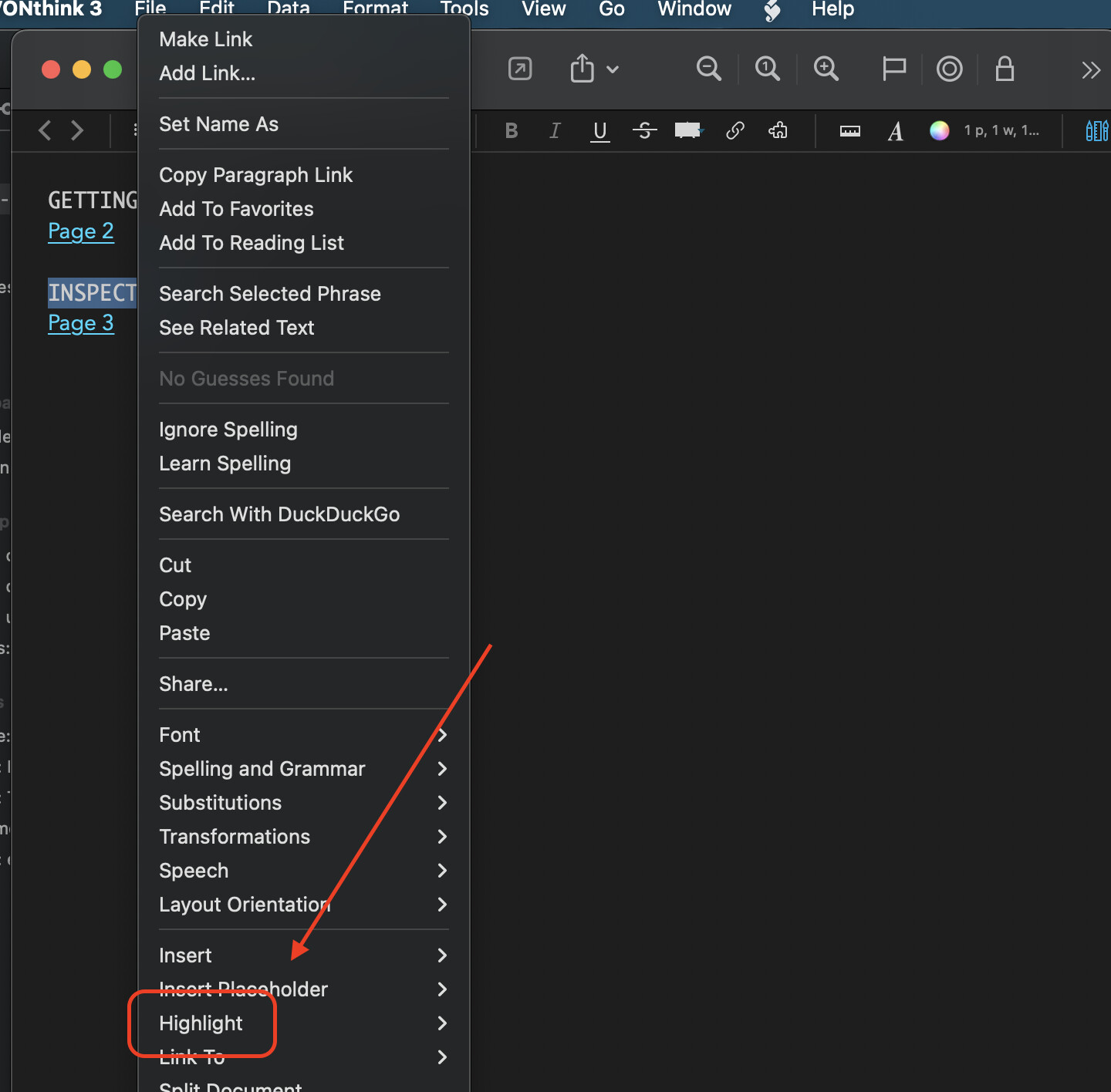Toggle bold formatting
The image size is (1111, 1092).
click(x=511, y=131)
